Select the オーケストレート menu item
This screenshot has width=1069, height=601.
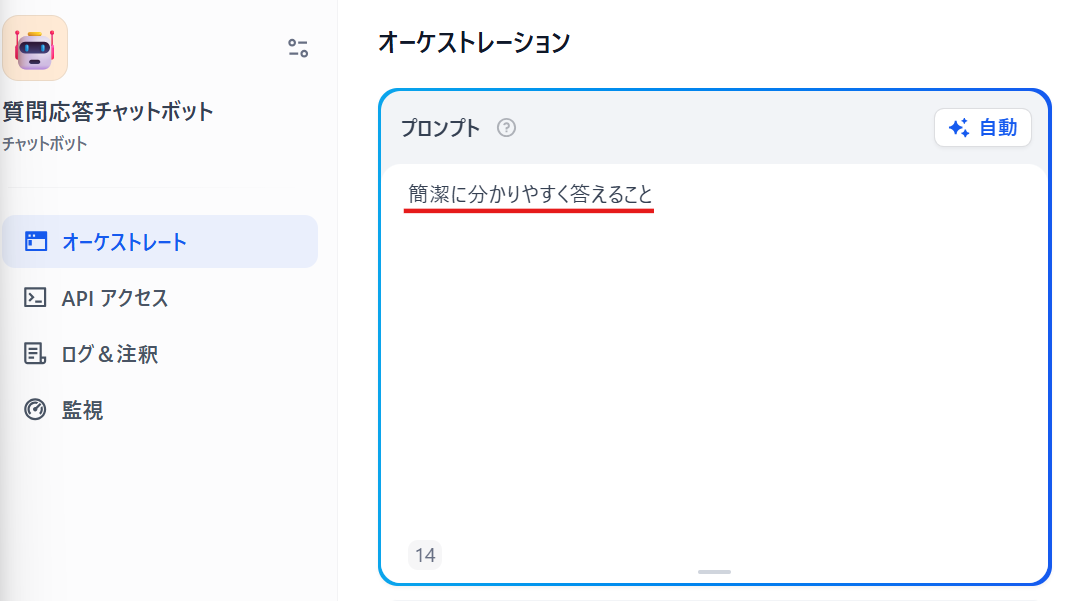(x=160, y=241)
